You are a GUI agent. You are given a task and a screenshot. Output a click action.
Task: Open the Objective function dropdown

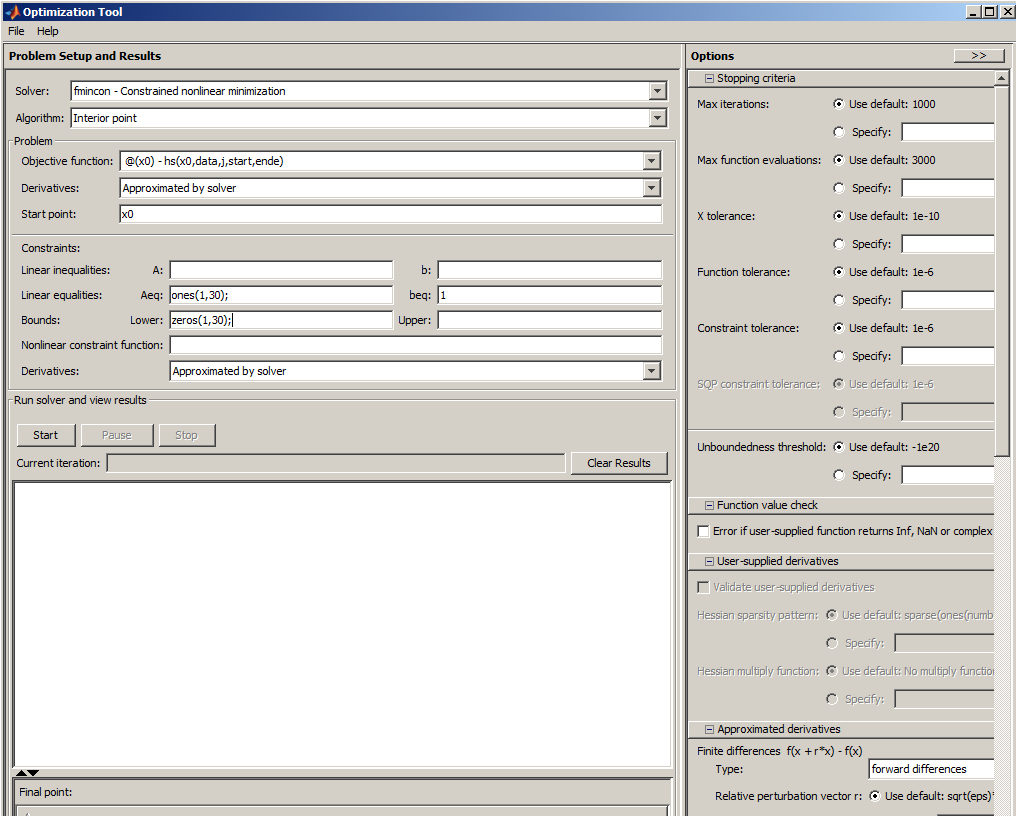click(651, 161)
